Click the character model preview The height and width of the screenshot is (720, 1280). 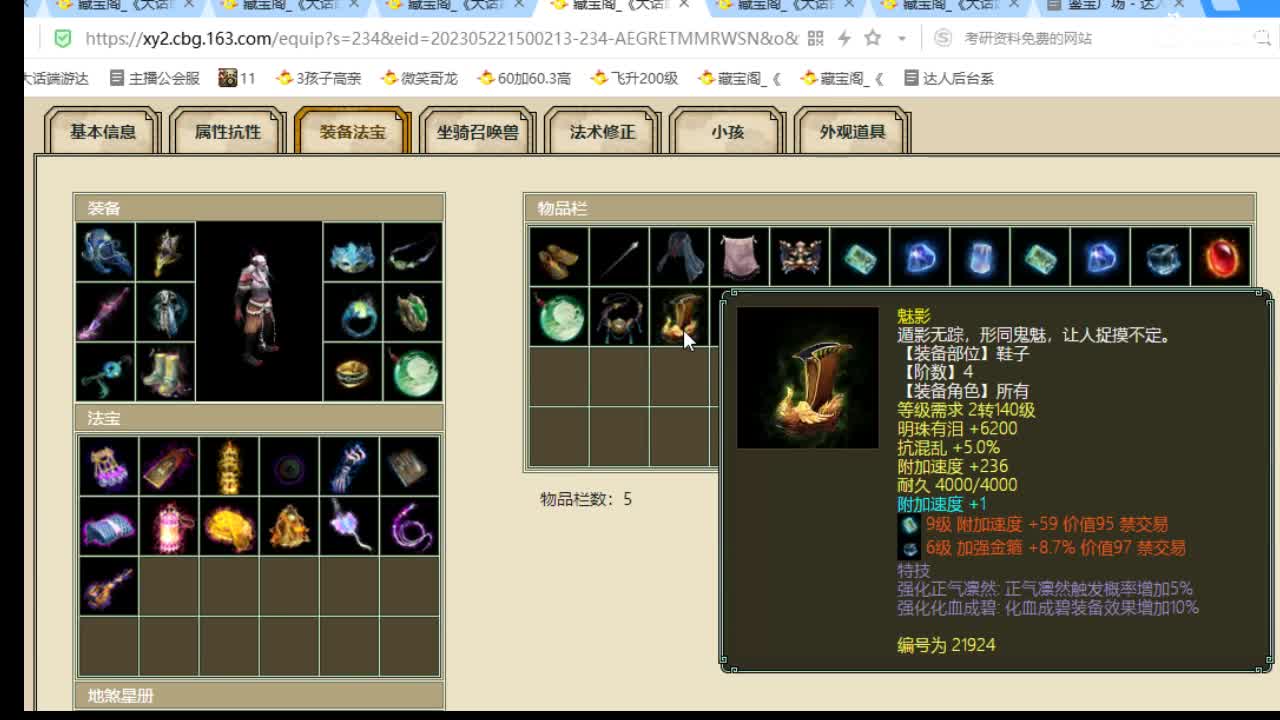[x=259, y=311]
